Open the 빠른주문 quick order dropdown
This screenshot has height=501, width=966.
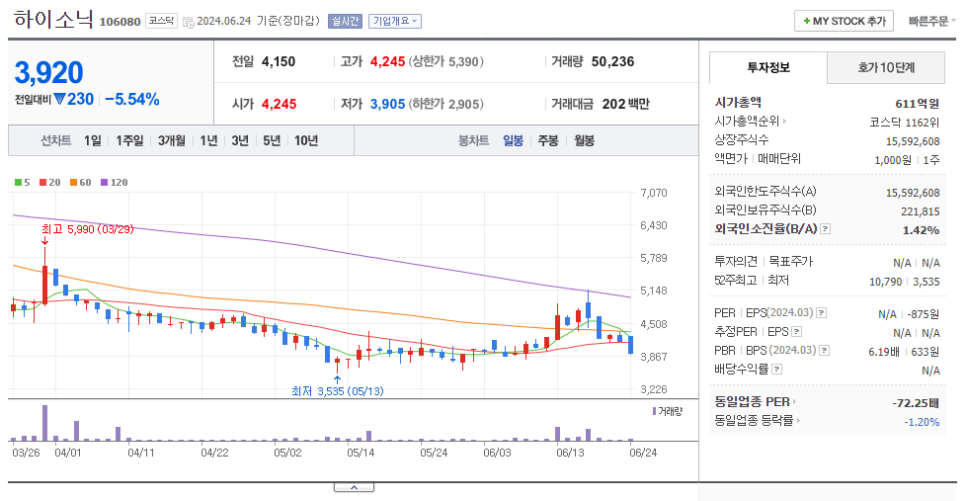(932, 21)
